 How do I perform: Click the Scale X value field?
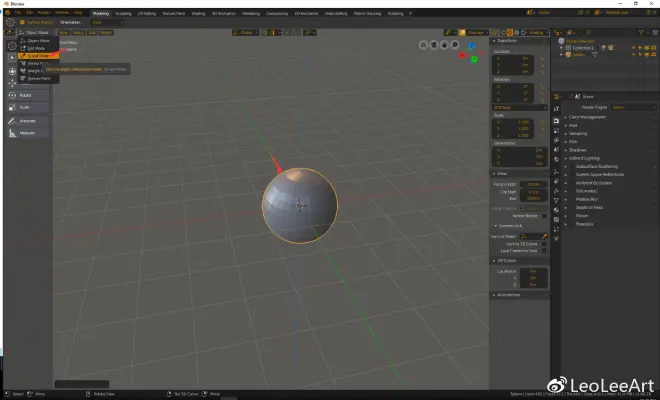(513, 122)
